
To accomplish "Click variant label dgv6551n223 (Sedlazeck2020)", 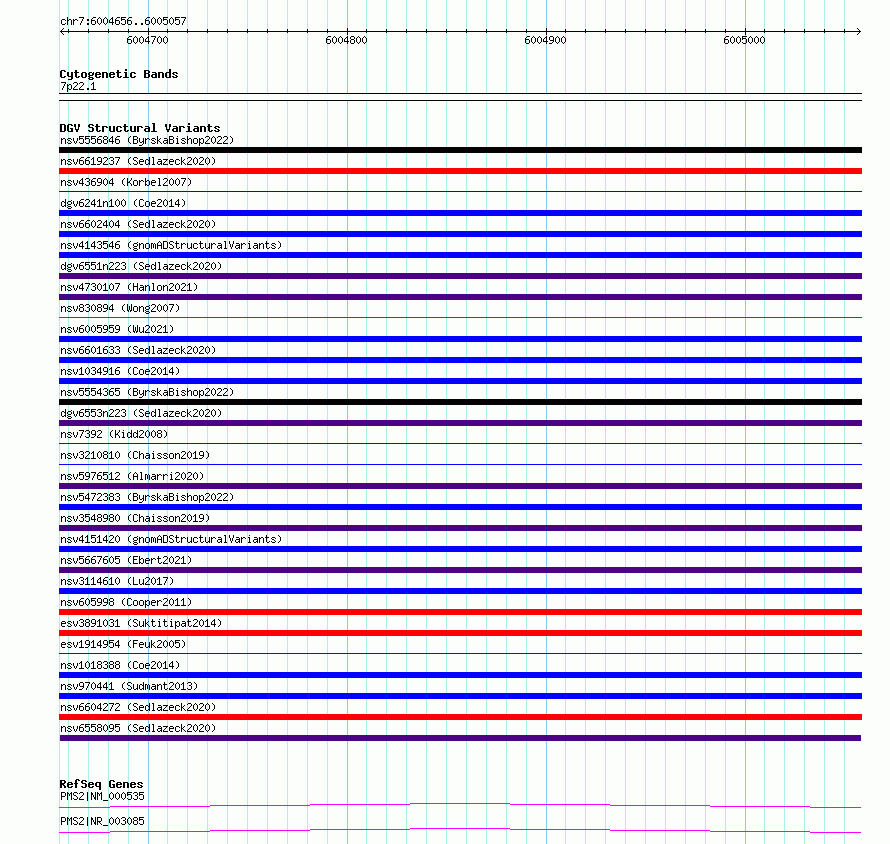I will pyautogui.click(x=141, y=266).
